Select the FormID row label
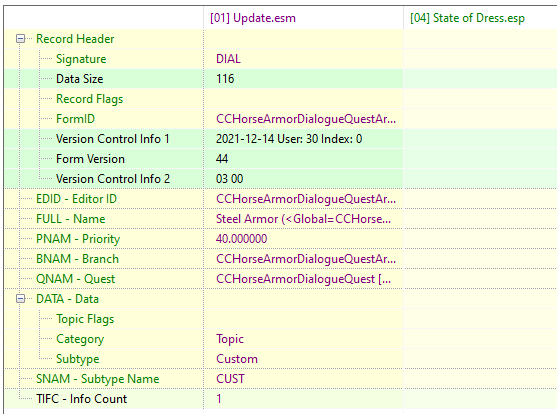The height and width of the screenshot is (414, 557). pos(75,119)
